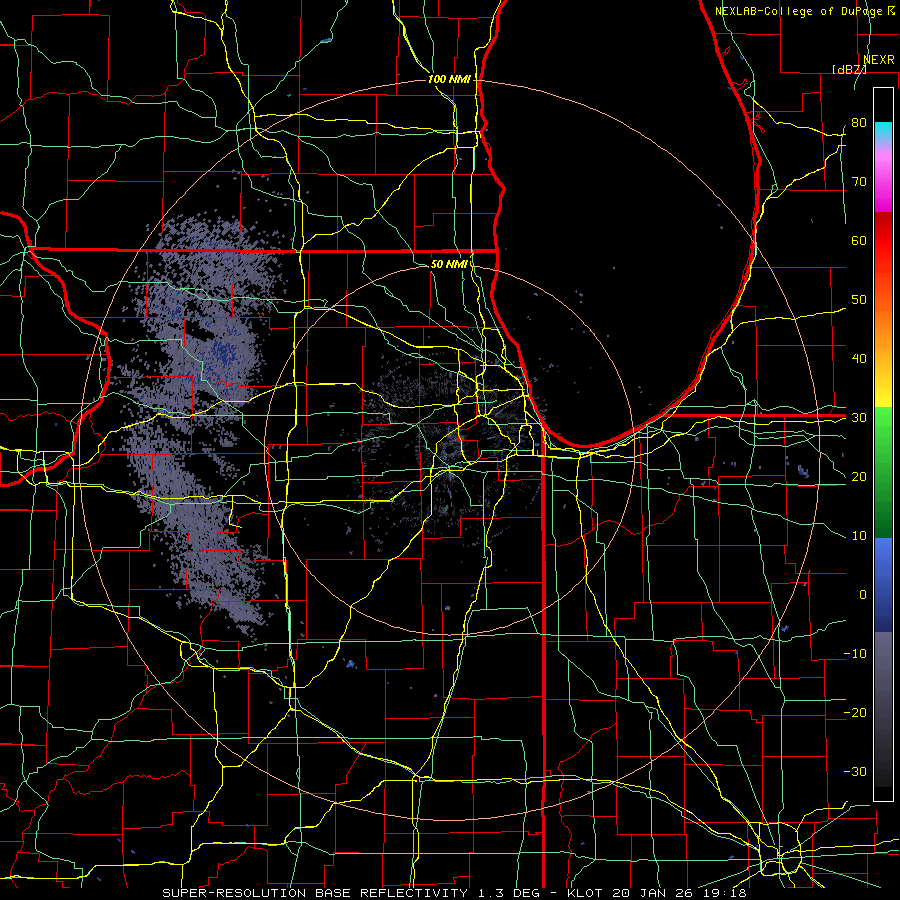Click the 20 value on the dBZ scale
Viewport: 900px width, 900px height.
pos(859,476)
